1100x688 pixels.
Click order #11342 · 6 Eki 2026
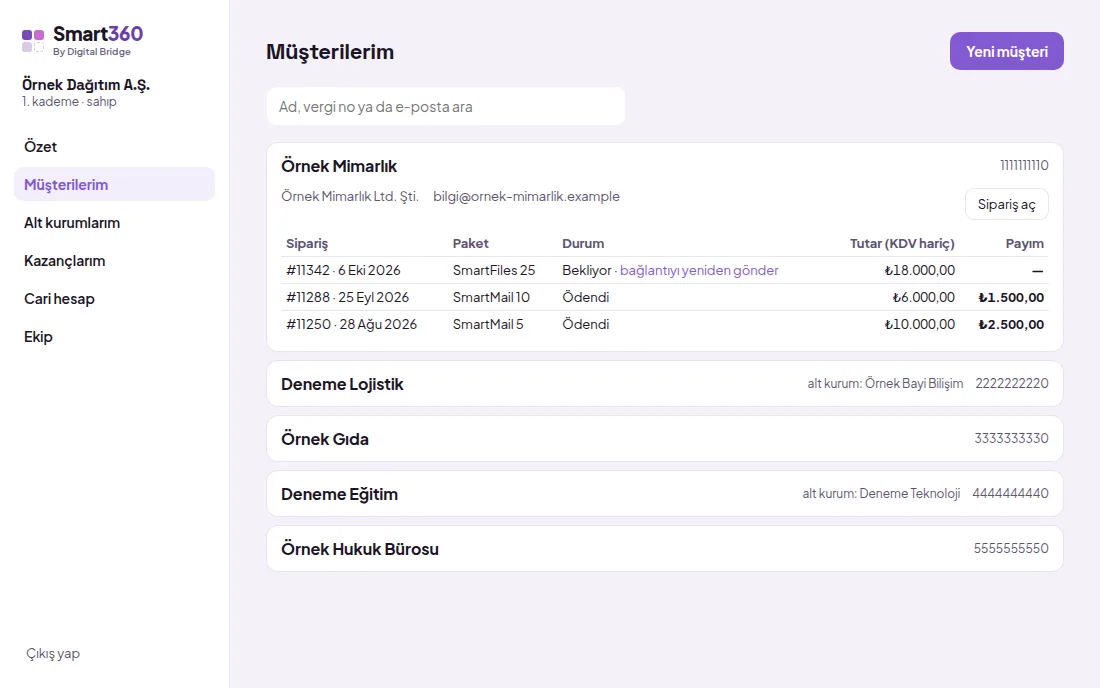(x=343, y=270)
